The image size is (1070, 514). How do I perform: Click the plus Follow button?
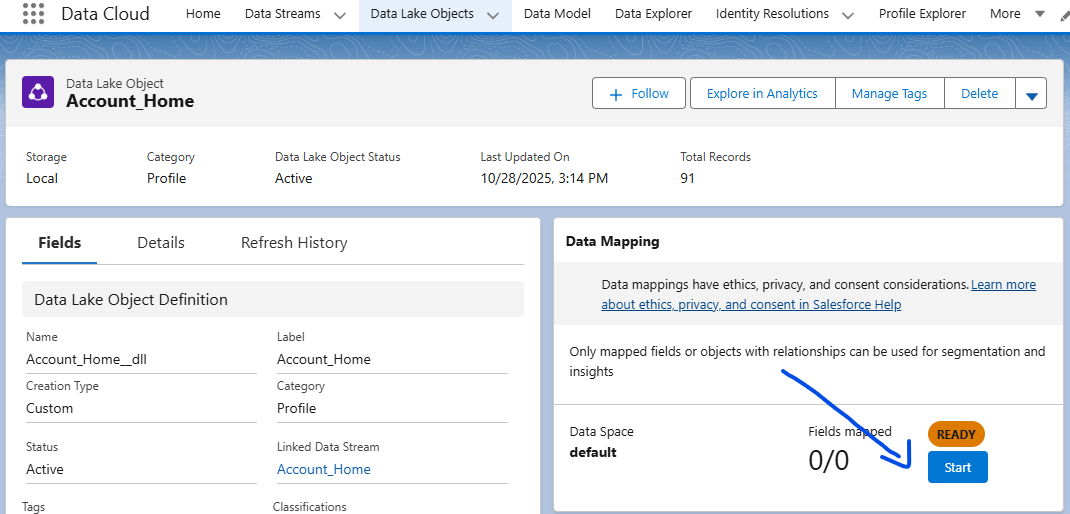638,93
